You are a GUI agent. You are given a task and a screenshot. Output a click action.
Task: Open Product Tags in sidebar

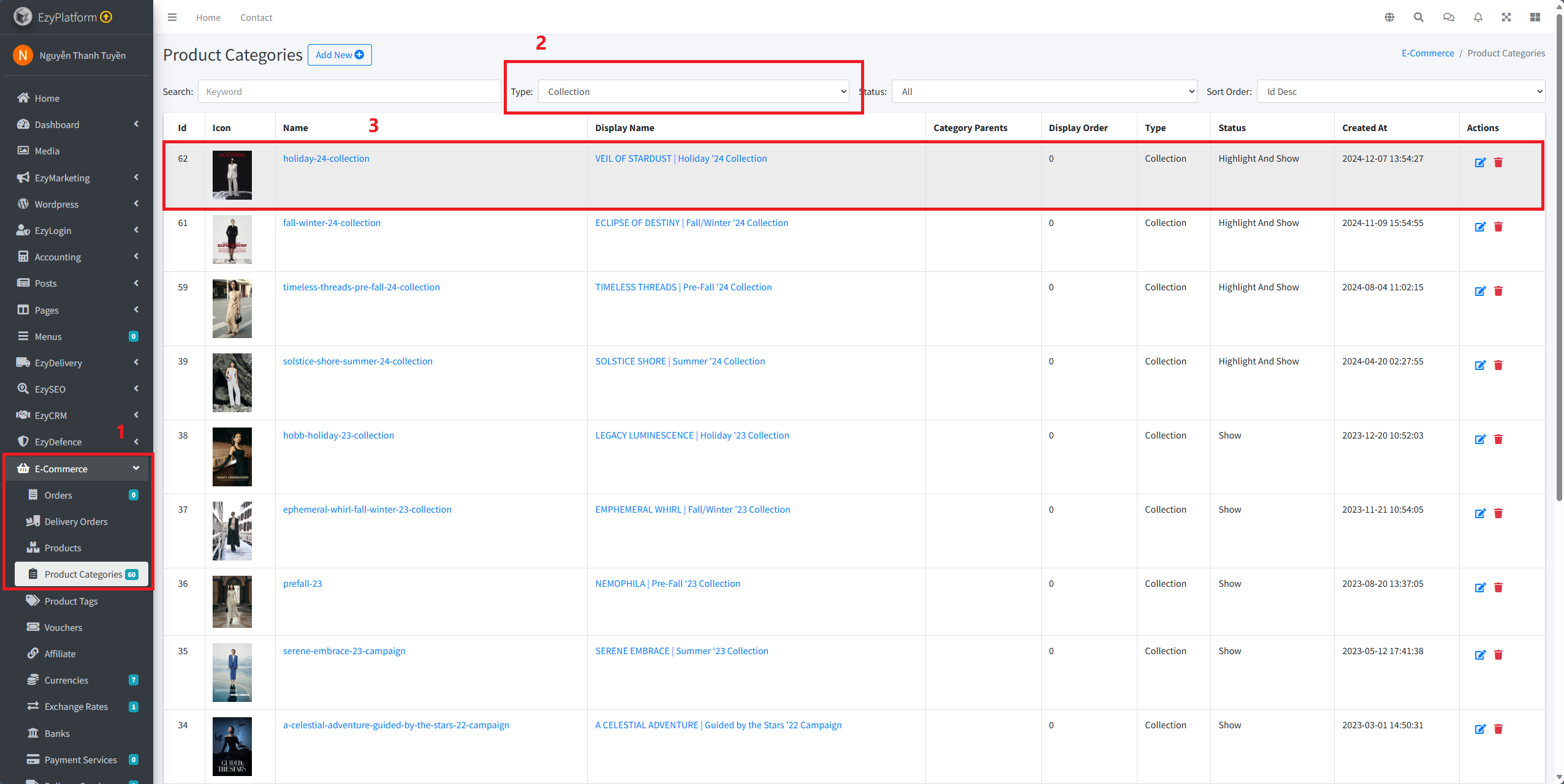click(x=71, y=601)
